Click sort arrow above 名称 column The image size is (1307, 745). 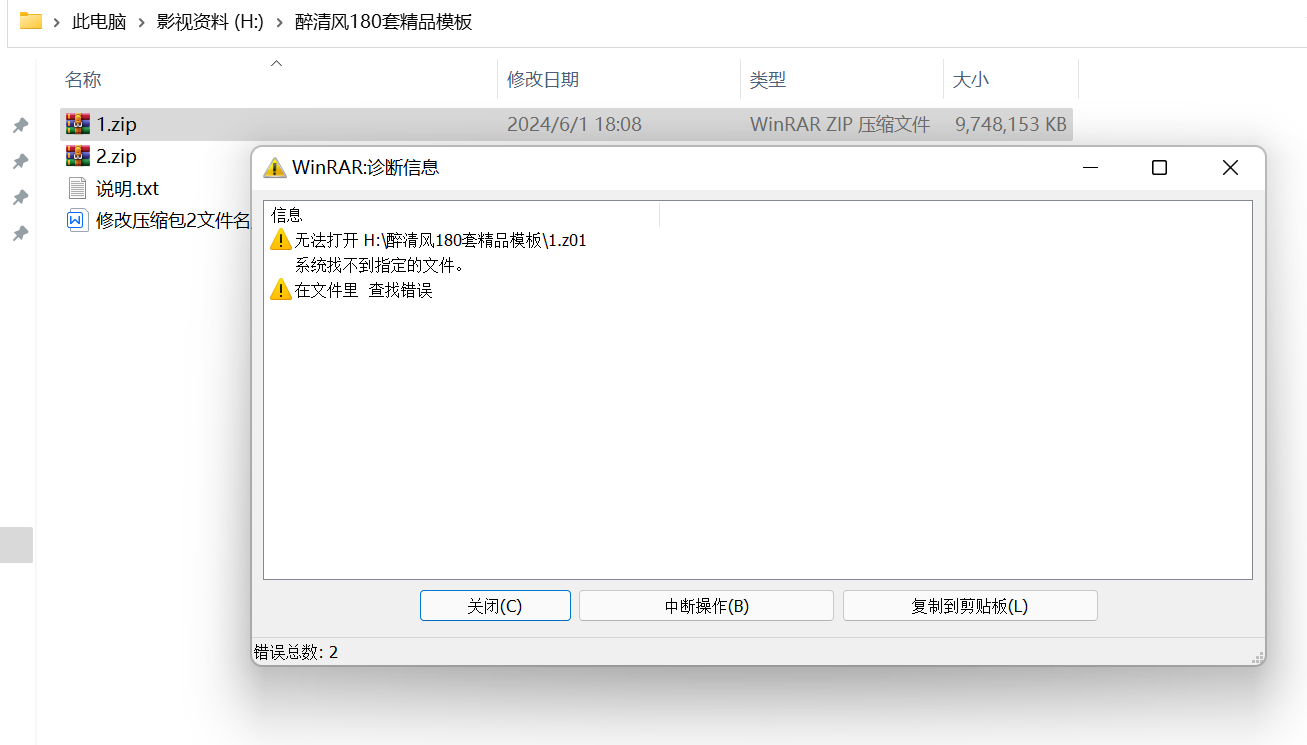pyautogui.click(x=277, y=63)
